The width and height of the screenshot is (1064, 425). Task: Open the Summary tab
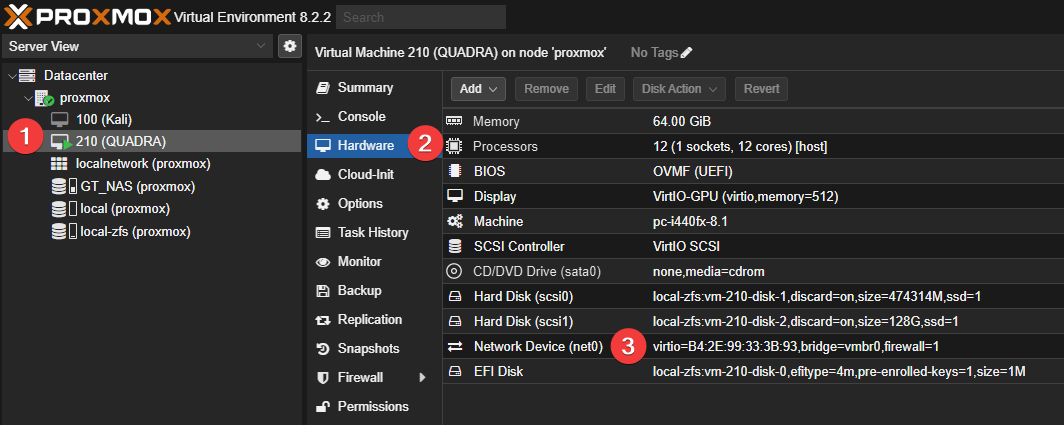tap(374, 88)
